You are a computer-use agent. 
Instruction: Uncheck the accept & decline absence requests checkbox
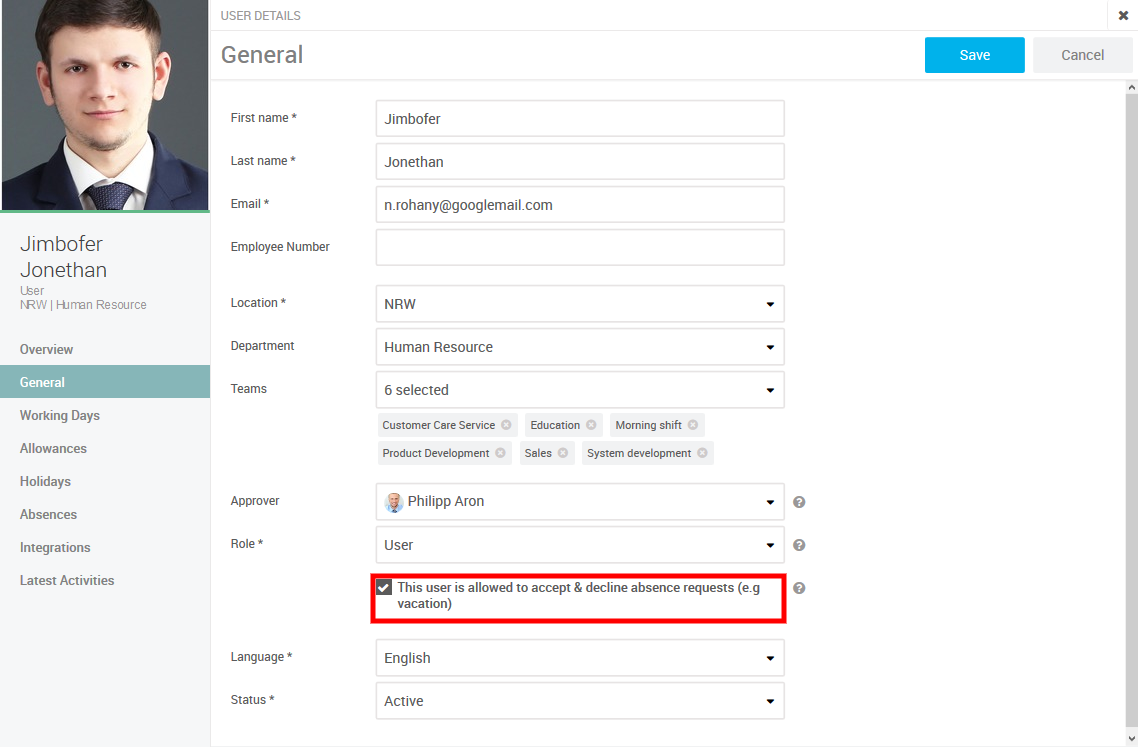384,588
